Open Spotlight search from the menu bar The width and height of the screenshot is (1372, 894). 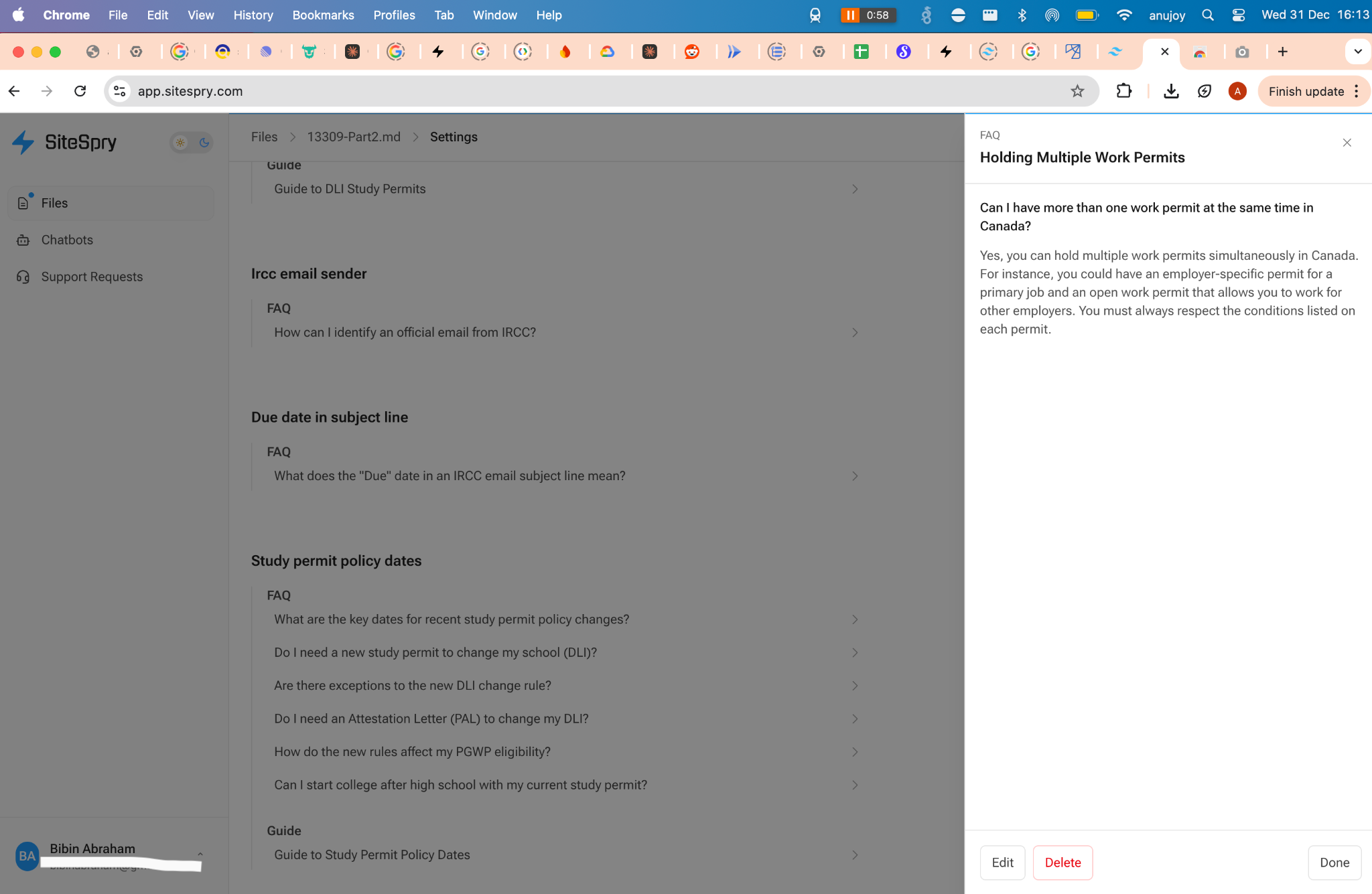[1208, 15]
